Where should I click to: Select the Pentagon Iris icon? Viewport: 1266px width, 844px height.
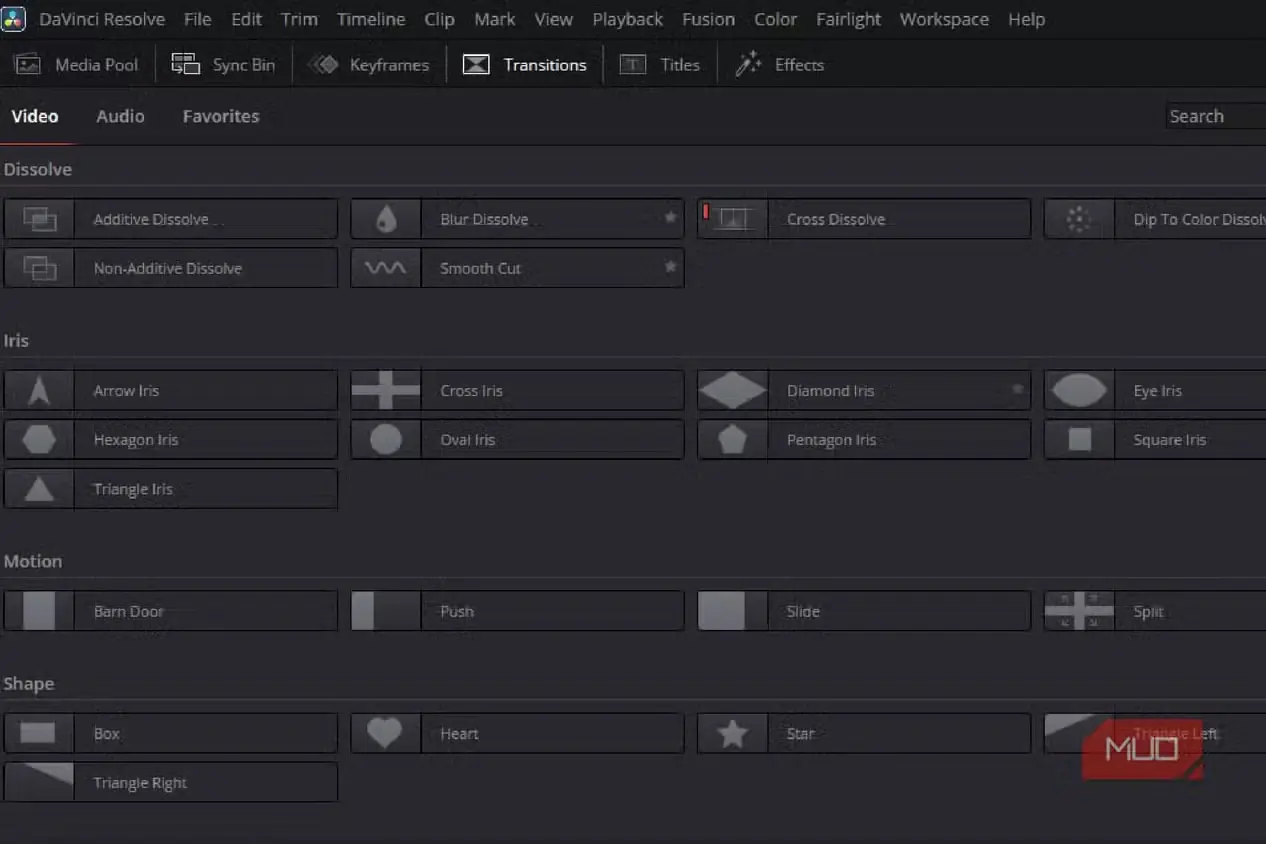[x=733, y=439]
